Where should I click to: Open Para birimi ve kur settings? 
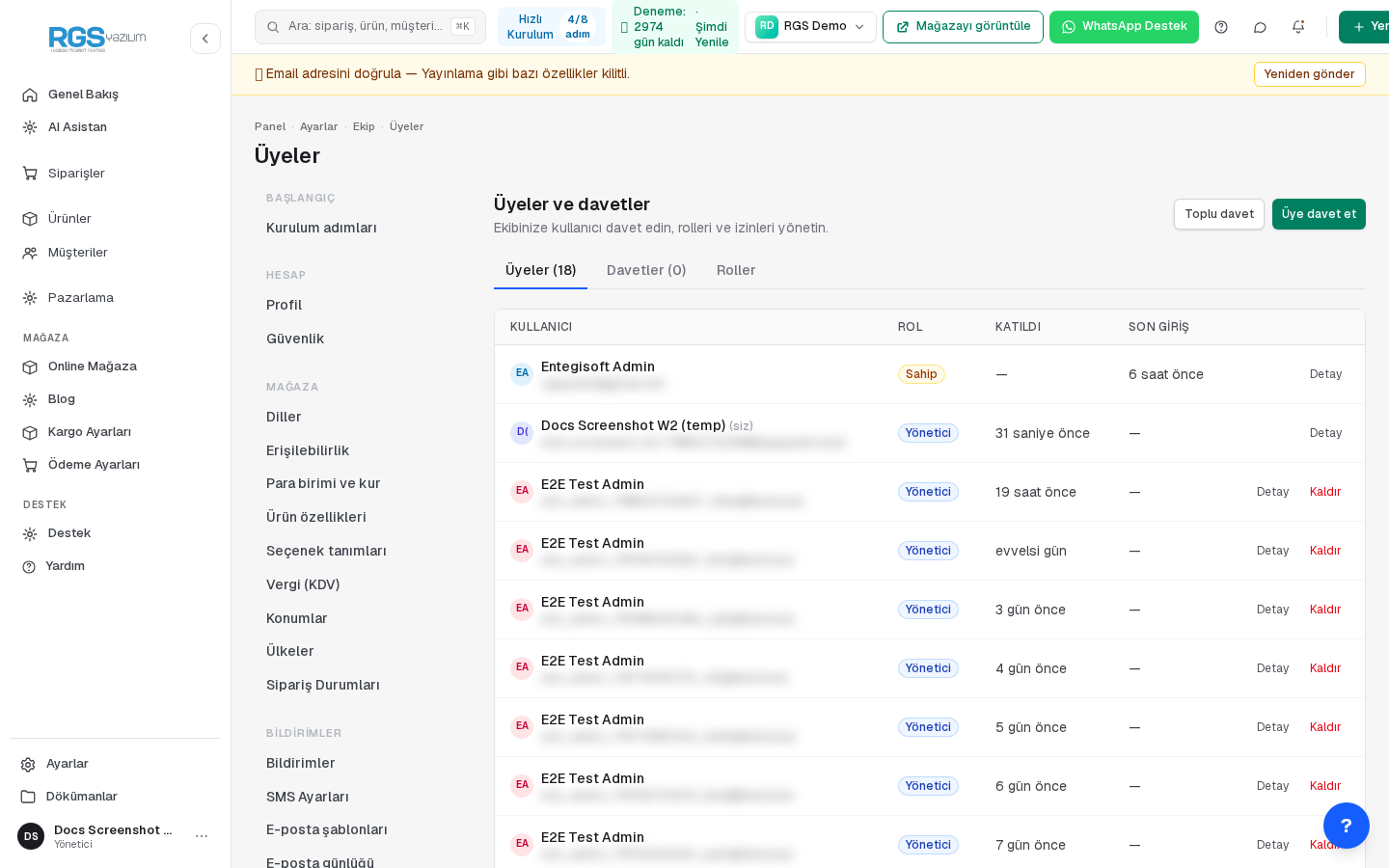(x=323, y=483)
